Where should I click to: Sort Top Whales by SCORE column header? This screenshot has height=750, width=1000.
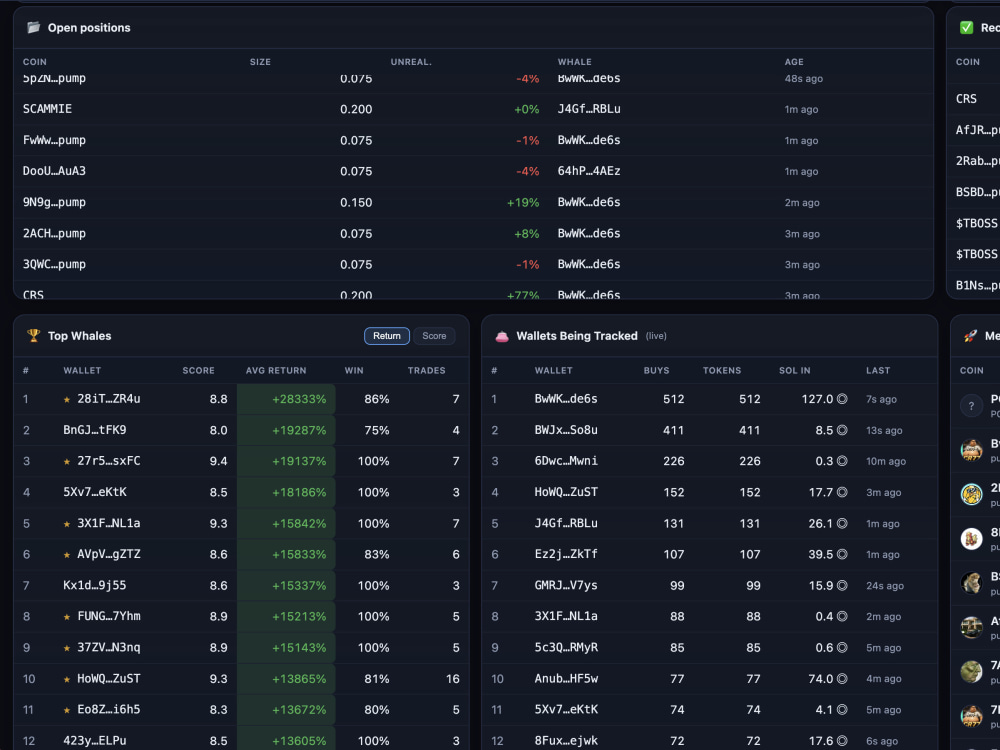[198, 371]
